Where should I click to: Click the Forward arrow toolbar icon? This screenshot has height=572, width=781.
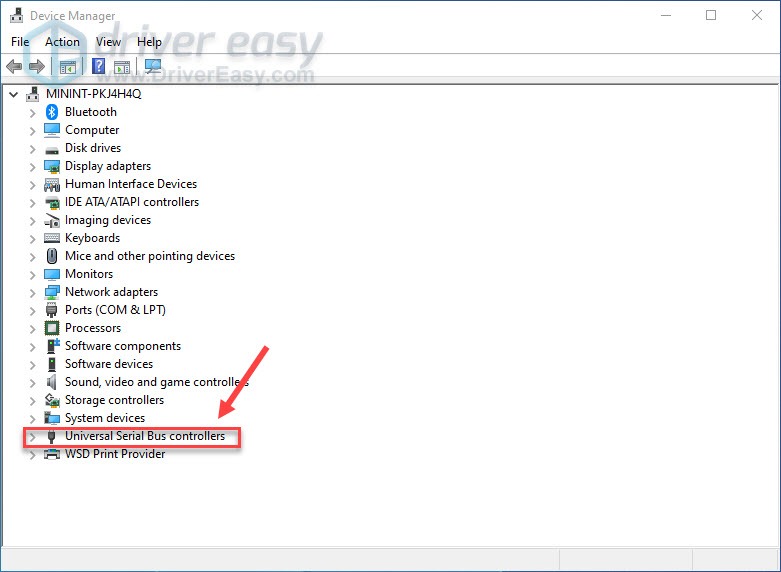[x=37, y=66]
